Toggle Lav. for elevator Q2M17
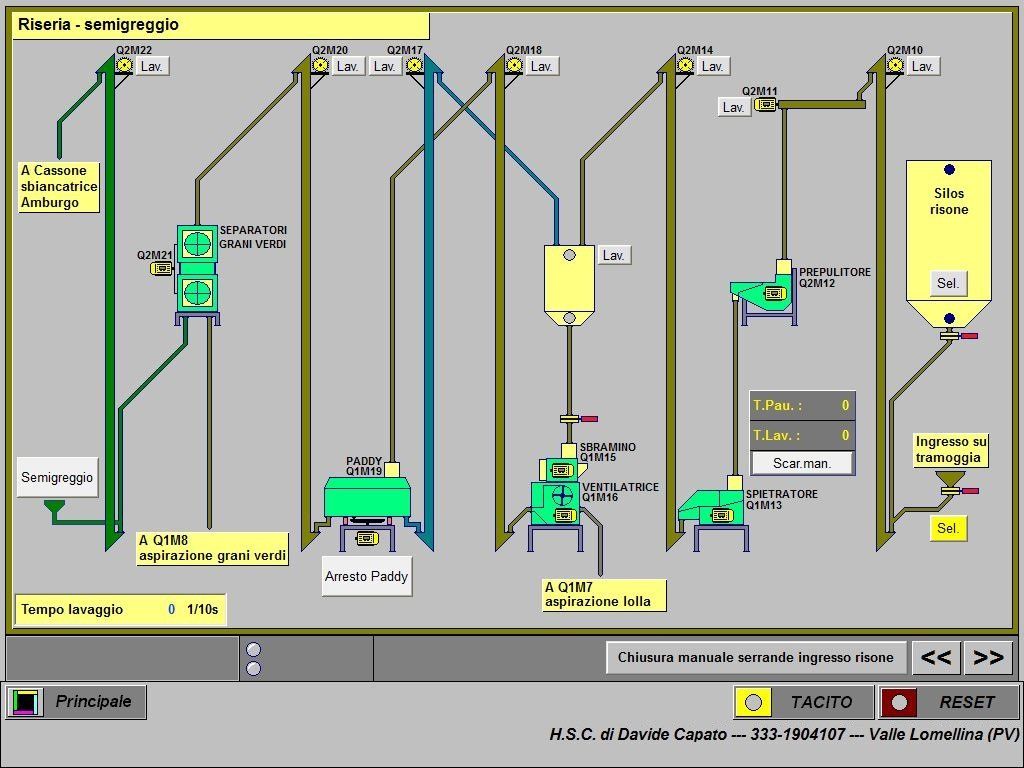The width and height of the screenshot is (1024, 768). click(385, 66)
